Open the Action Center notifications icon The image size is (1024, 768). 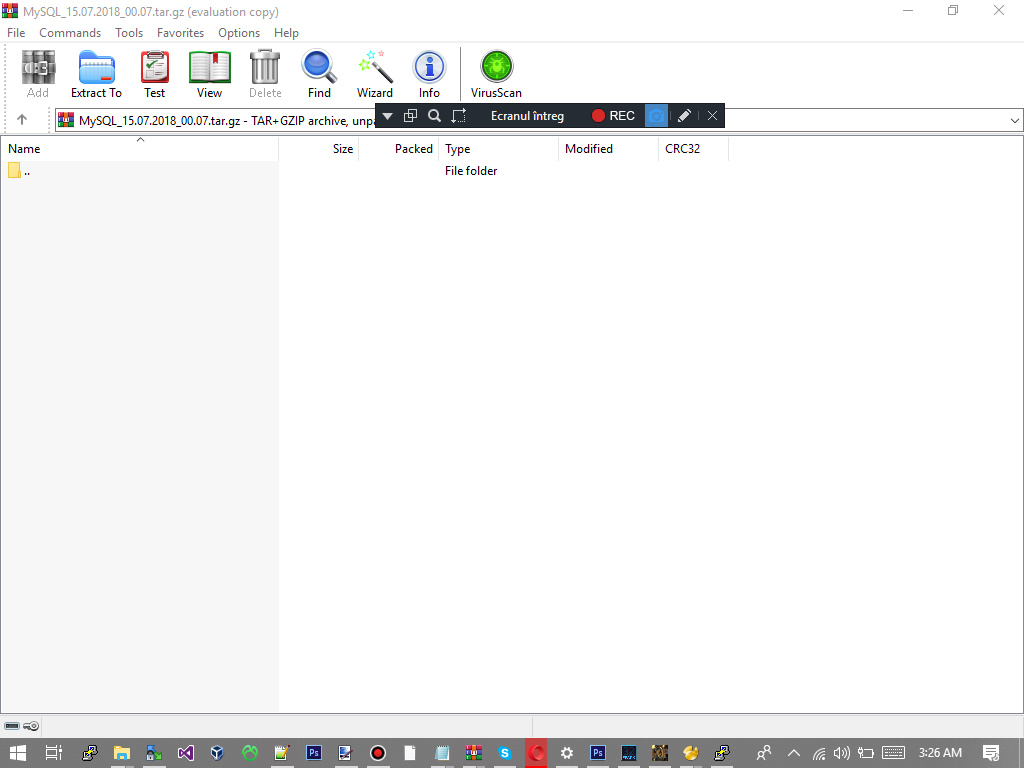(x=991, y=753)
